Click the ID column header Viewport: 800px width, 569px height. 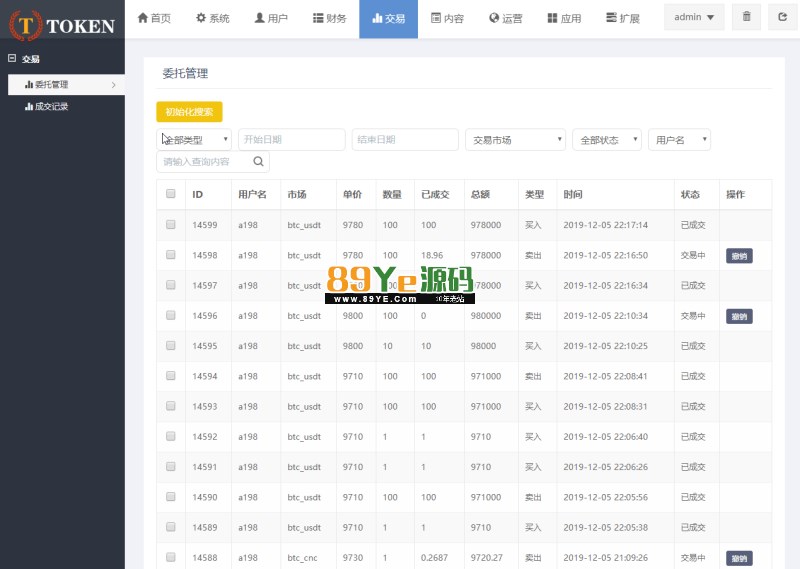[x=197, y=194]
